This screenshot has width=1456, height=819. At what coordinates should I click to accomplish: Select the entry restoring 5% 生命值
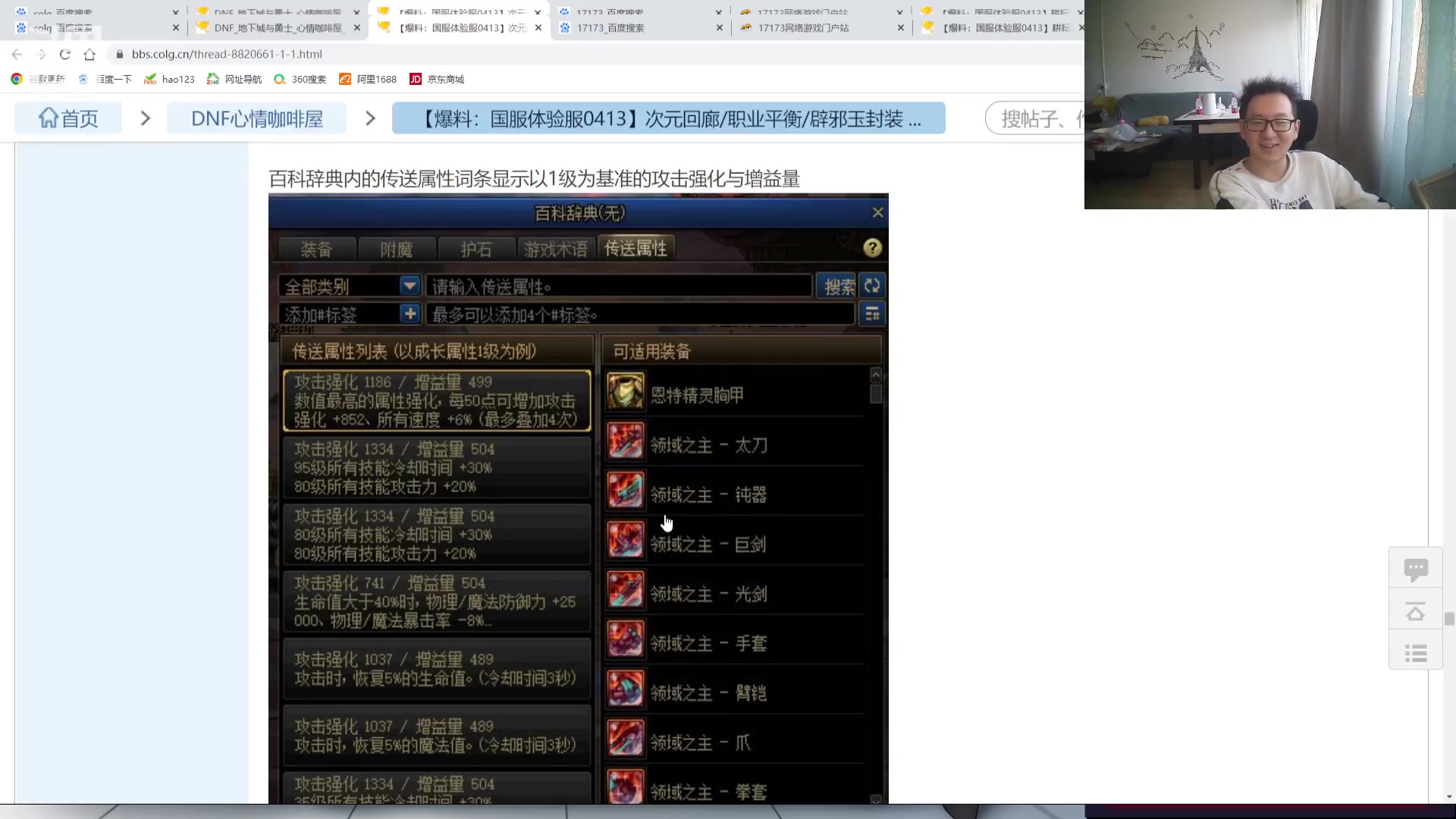click(437, 669)
